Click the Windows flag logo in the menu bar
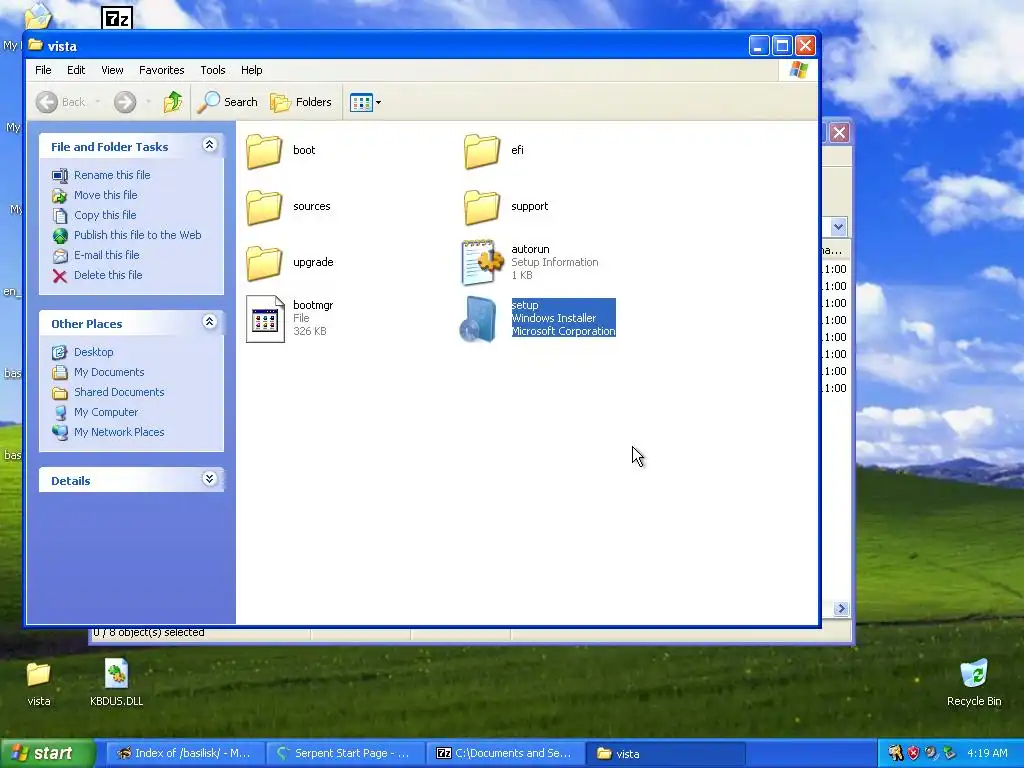This screenshot has width=1024, height=768. coord(799,70)
